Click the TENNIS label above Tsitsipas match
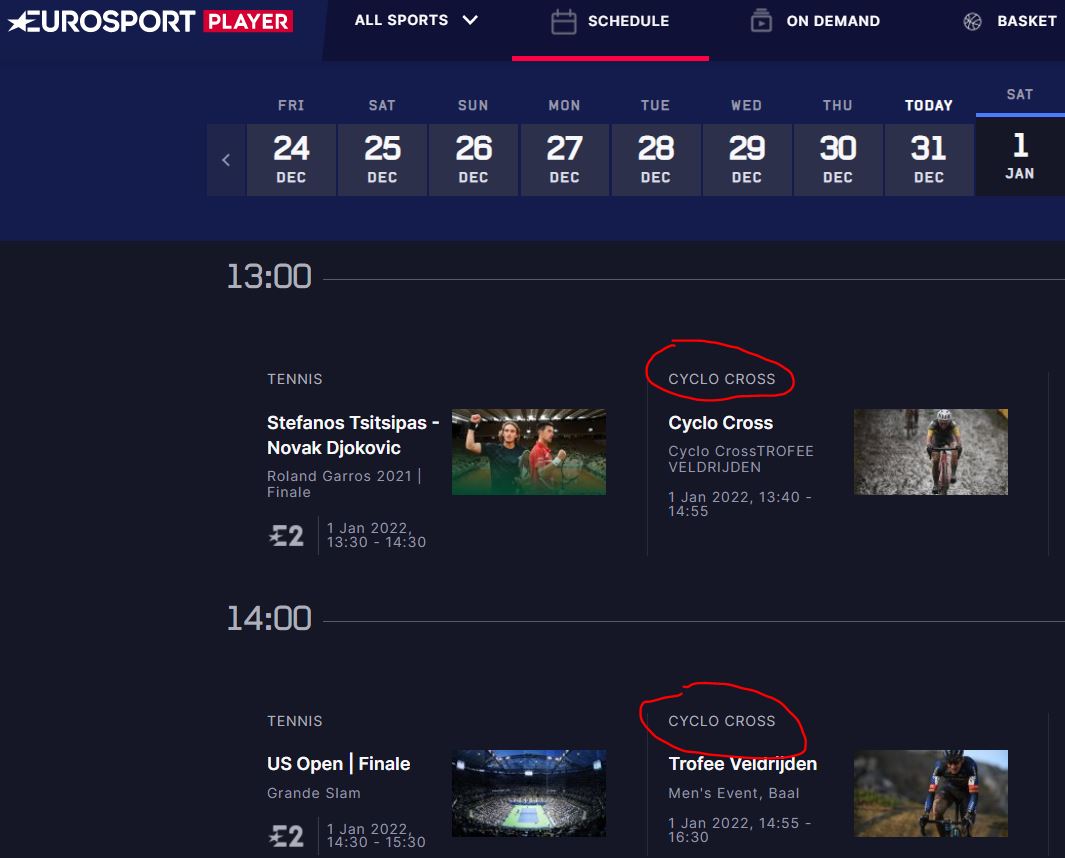Screen dimensions: 1065x858 (x=295, y=379)
